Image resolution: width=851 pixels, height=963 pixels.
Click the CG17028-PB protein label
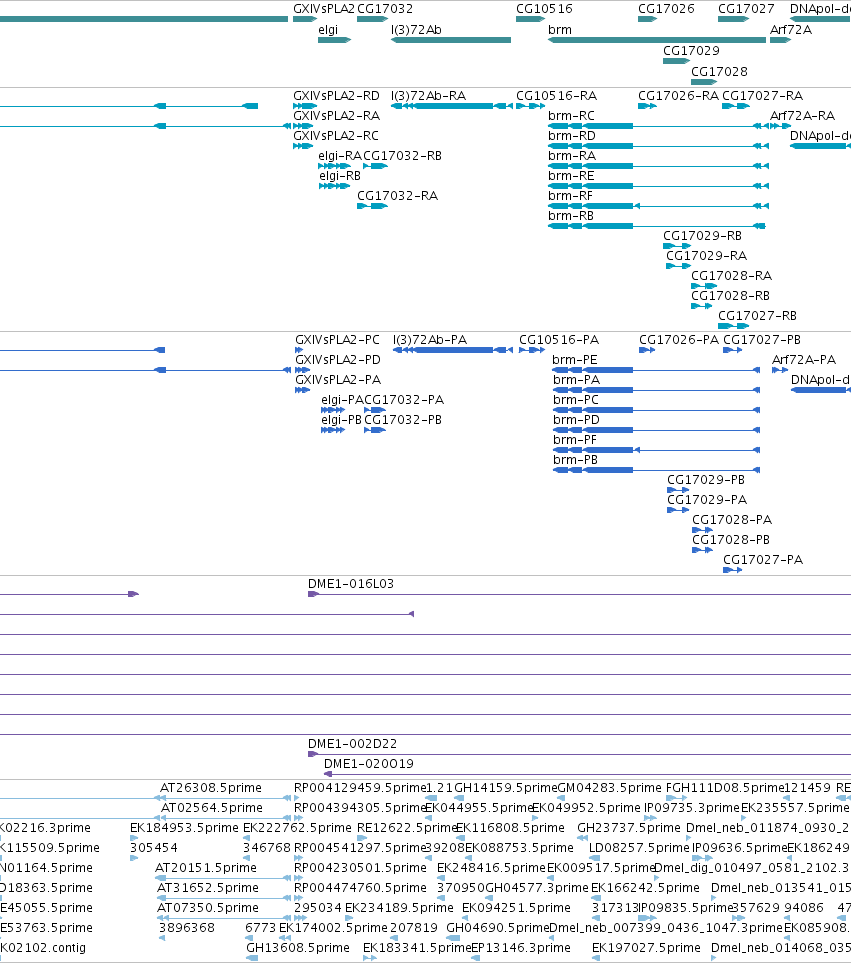click(x=731, y=540)
